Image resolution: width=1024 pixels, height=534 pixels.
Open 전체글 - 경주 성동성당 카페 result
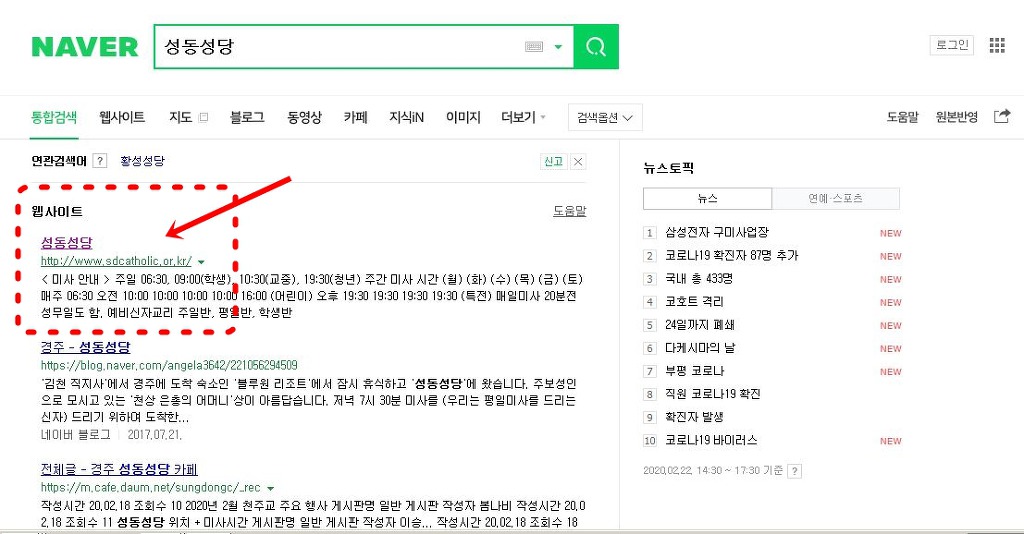pos(119,469)
